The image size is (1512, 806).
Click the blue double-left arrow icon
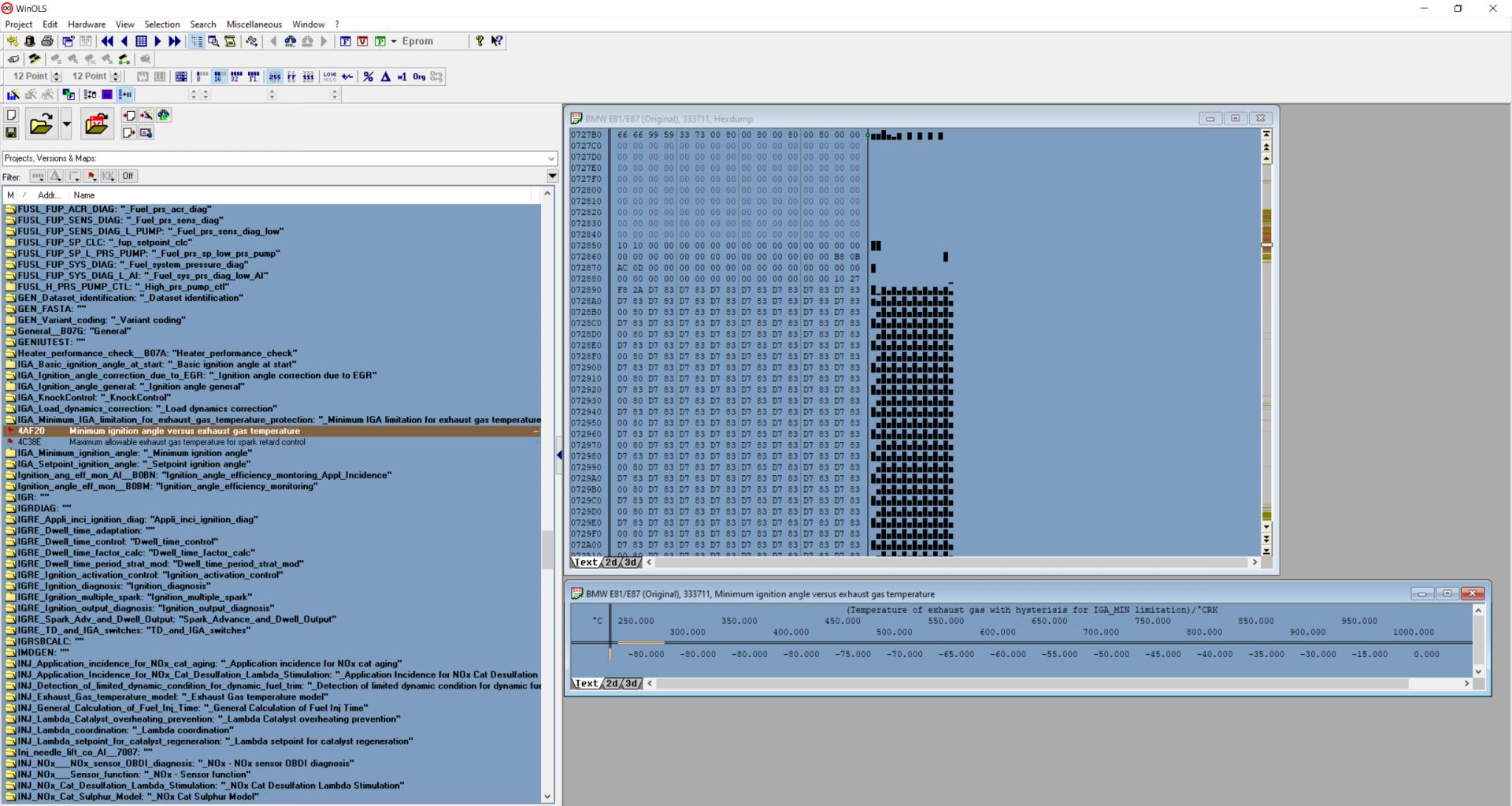coord(107,41)
